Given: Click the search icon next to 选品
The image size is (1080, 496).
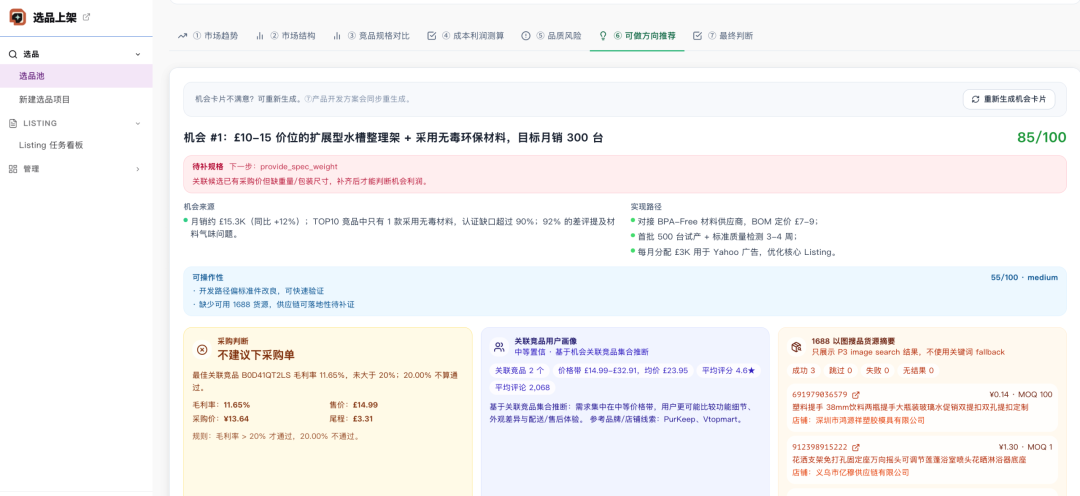Looking at the screenshot, I should (12, 54).
